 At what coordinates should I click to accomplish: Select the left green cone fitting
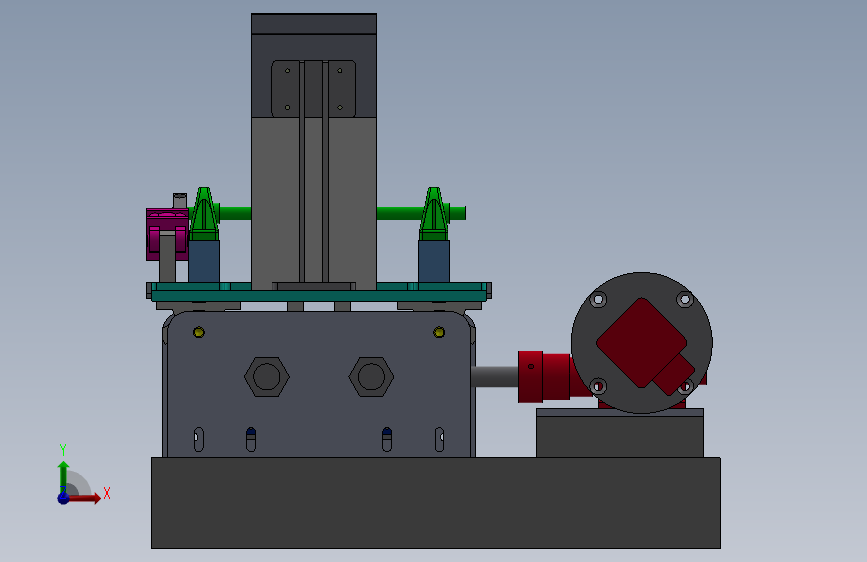tap(204, 214)
